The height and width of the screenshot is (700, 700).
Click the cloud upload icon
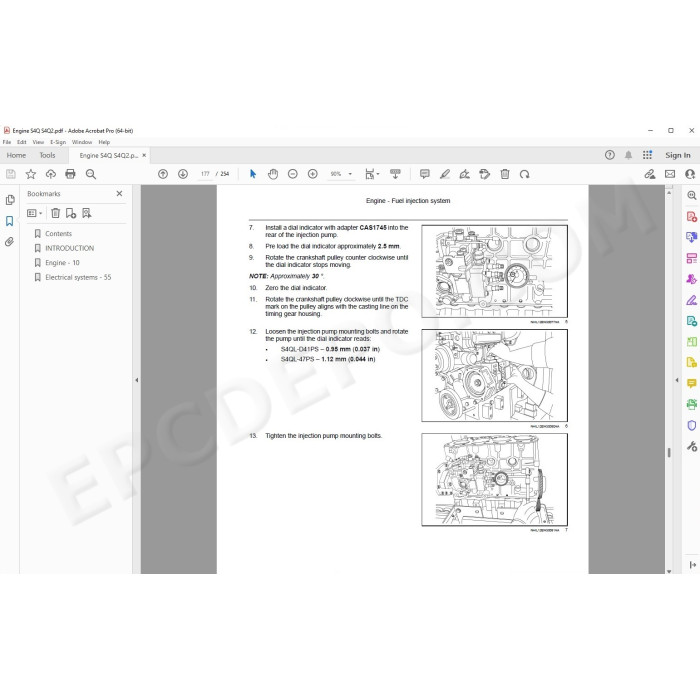[50, 174]
